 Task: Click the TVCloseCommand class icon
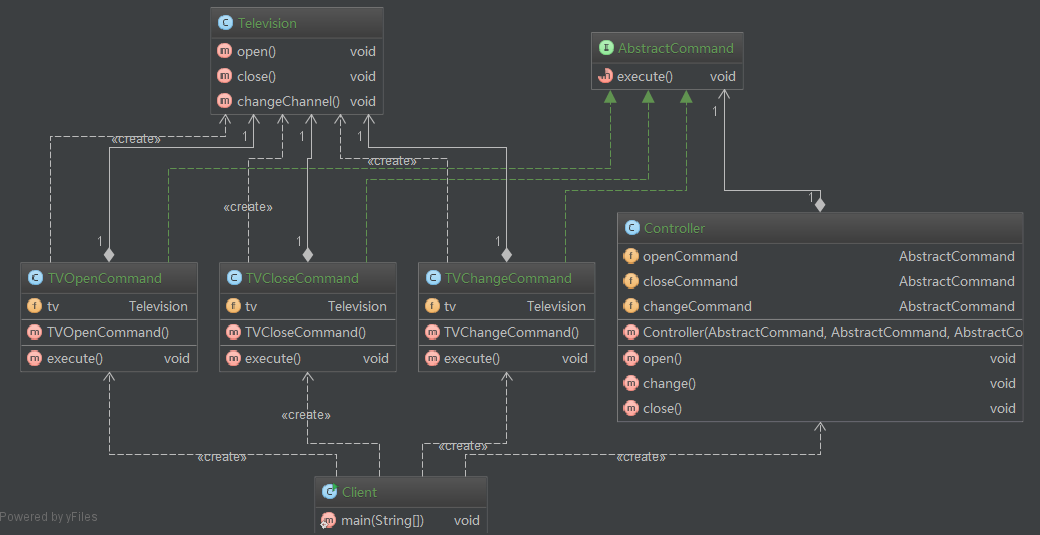233,278
